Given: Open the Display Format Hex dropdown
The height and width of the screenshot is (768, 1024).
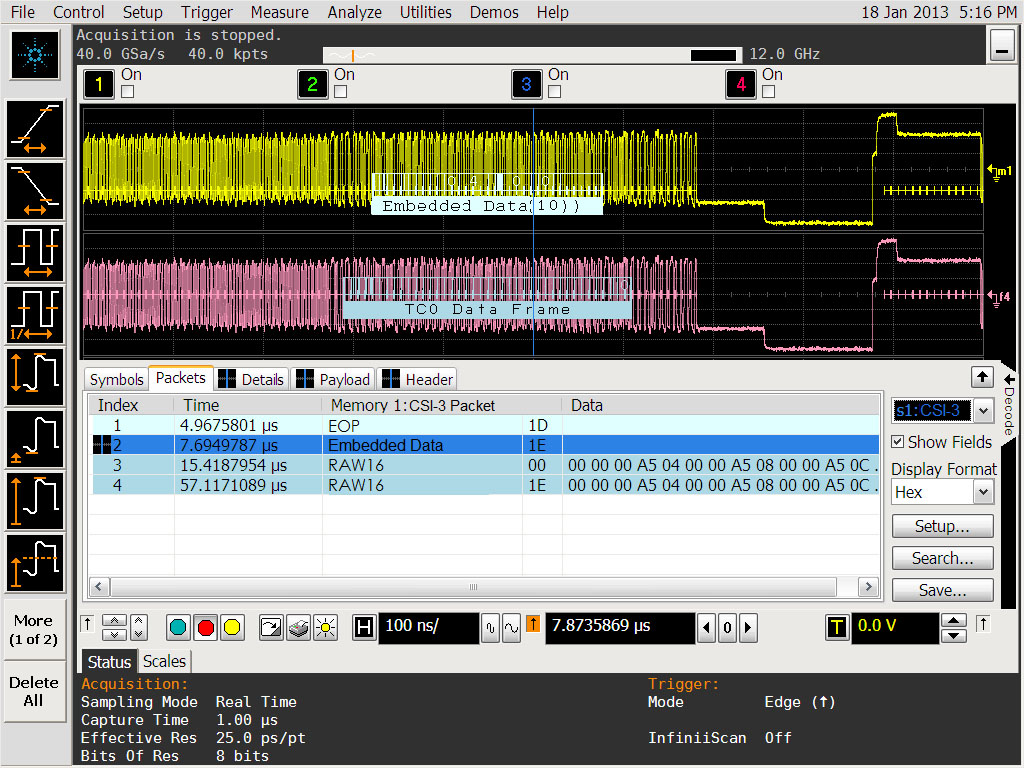Looking at the screenshot, I should coord(982,492).
